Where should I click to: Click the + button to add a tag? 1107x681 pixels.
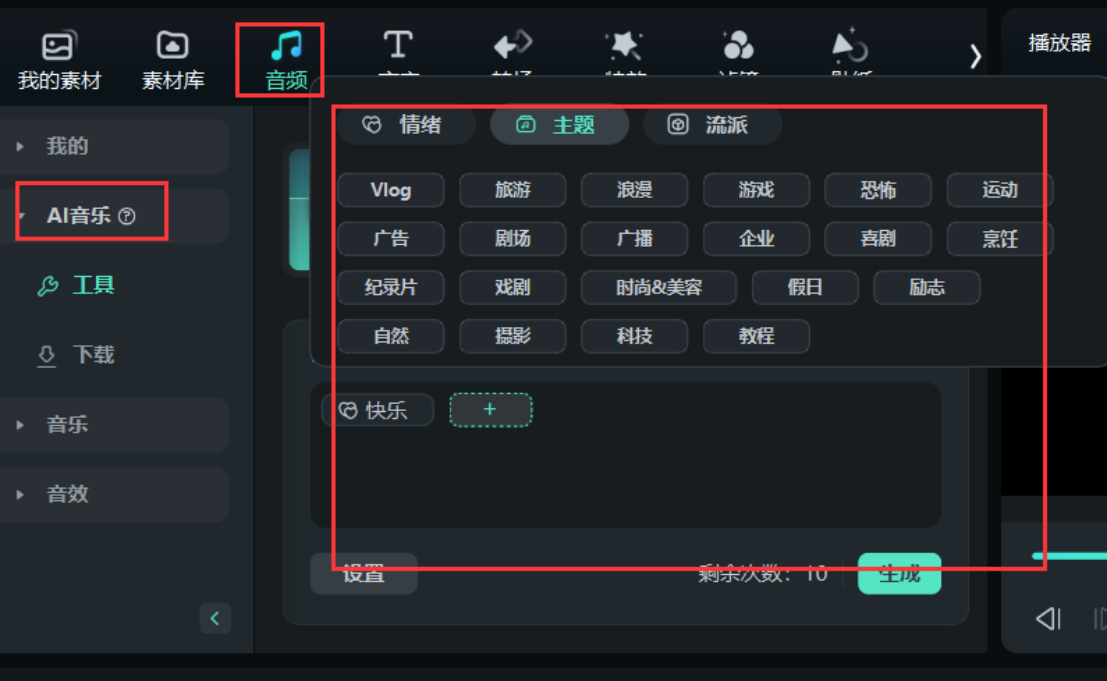tap(491, 410)
